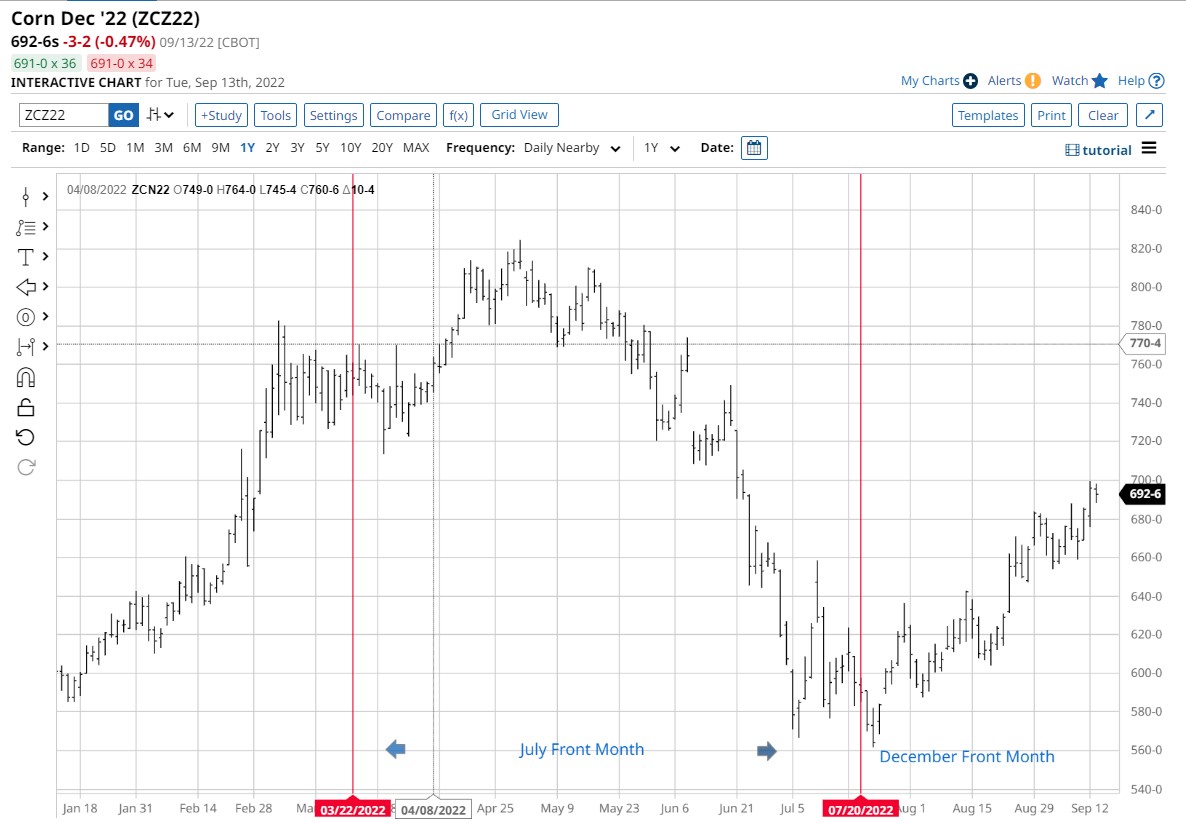Screen dimensions: 1186x823
Task: Toggle the magnet snap mode
Action: click(26, 377)
